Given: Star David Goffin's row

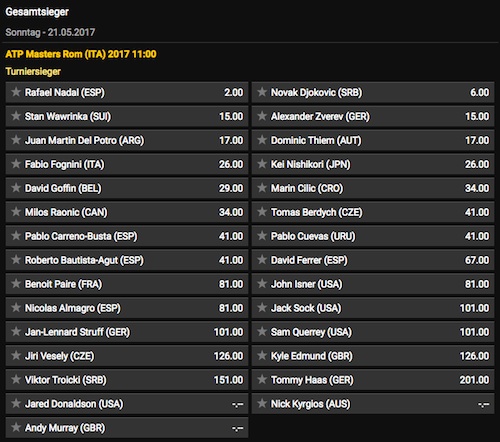Looking at the screenshot, I should pyautogui.click(x=16, y=188).
